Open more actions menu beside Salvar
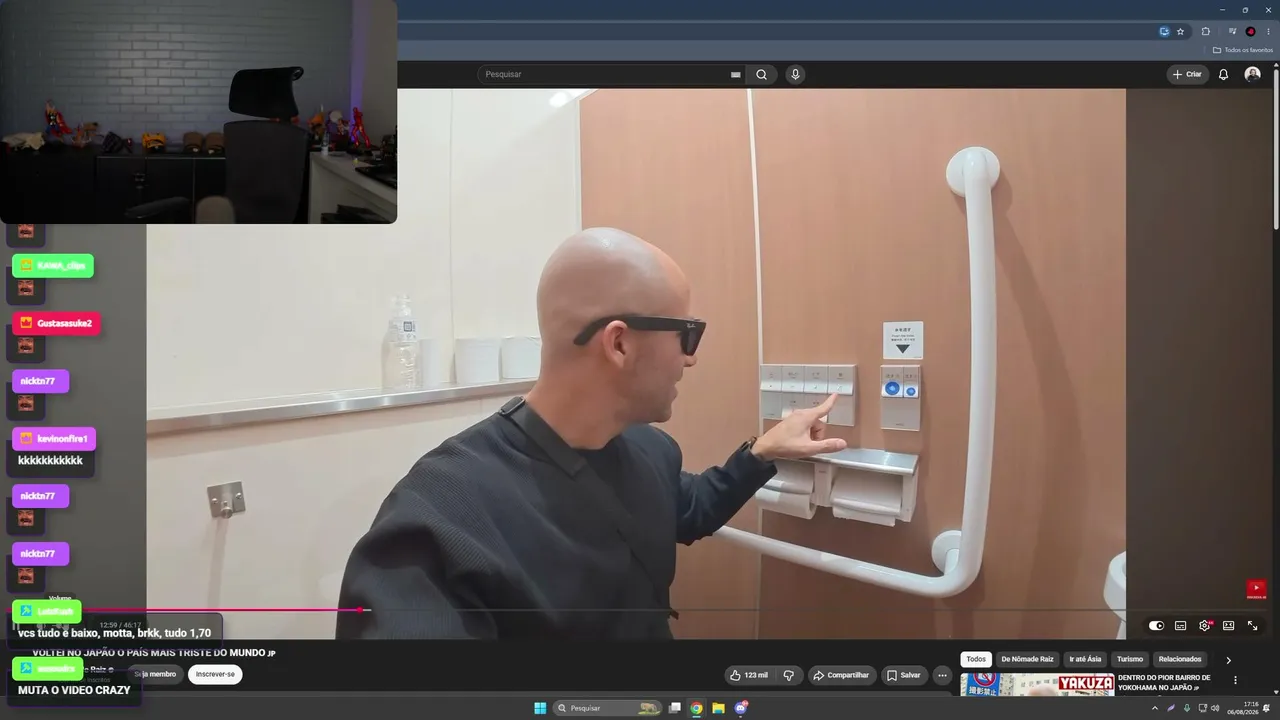1280x720 pixels. [941, 675]
